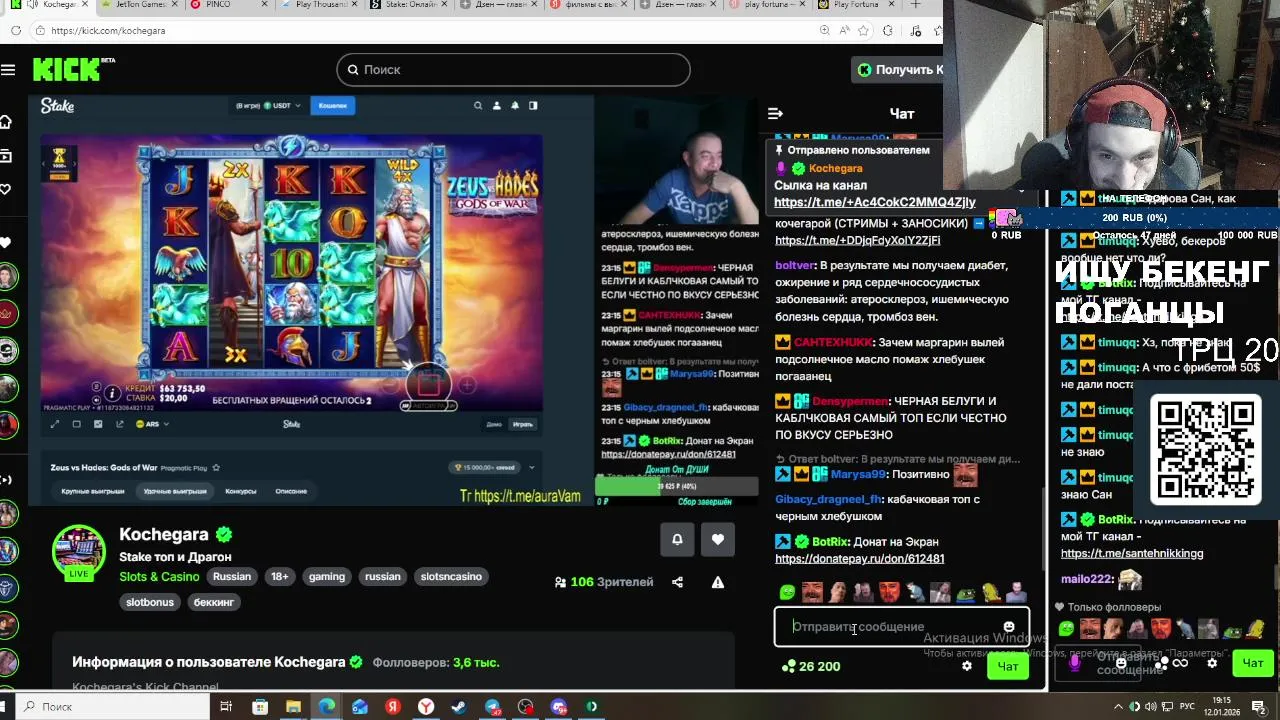
Task: Click the Kick search field
Action: (513, 69)
